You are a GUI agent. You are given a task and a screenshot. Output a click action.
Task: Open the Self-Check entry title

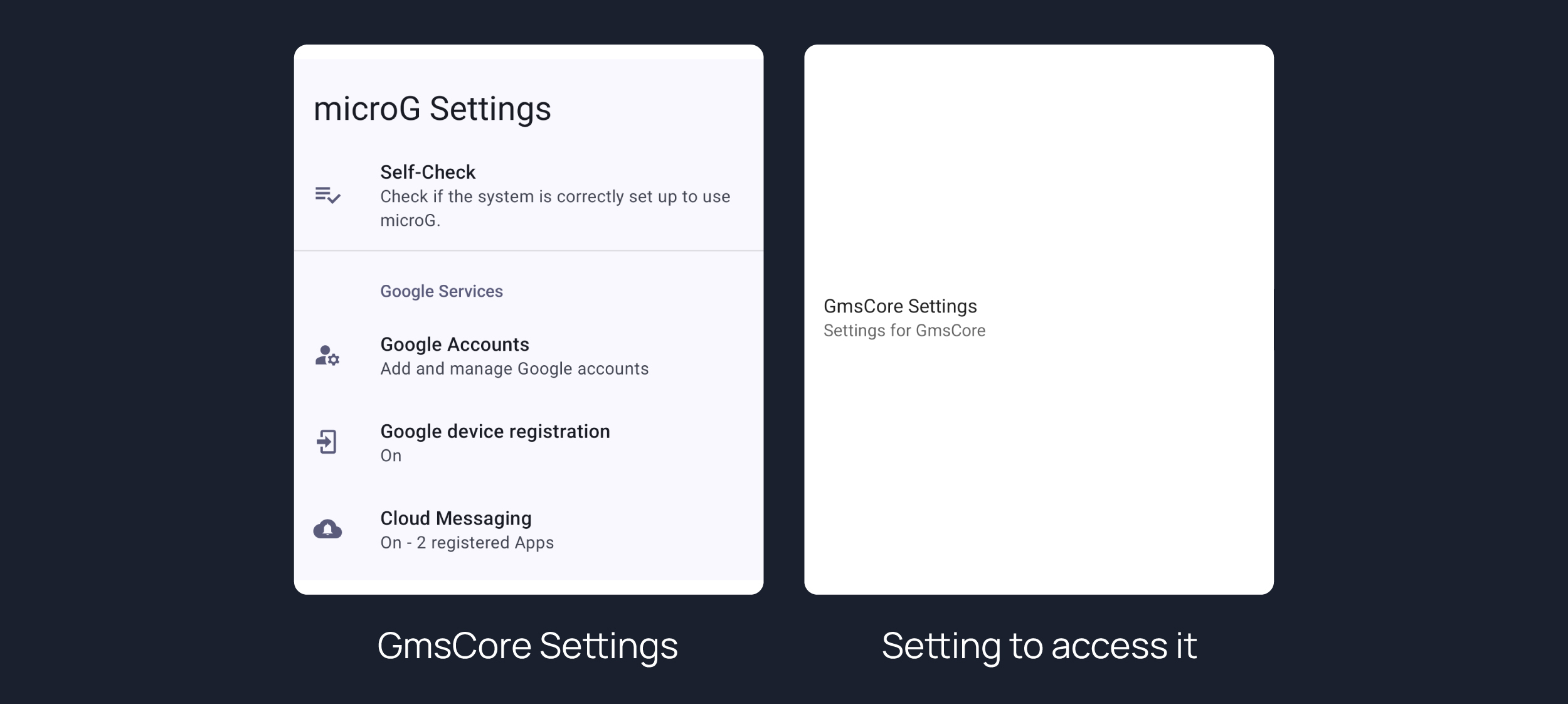tap(428, 172)
